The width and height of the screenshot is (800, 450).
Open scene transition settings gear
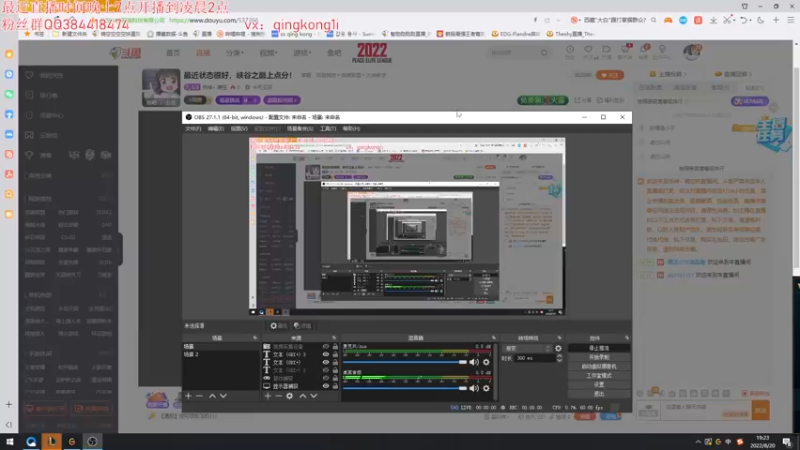558,348
